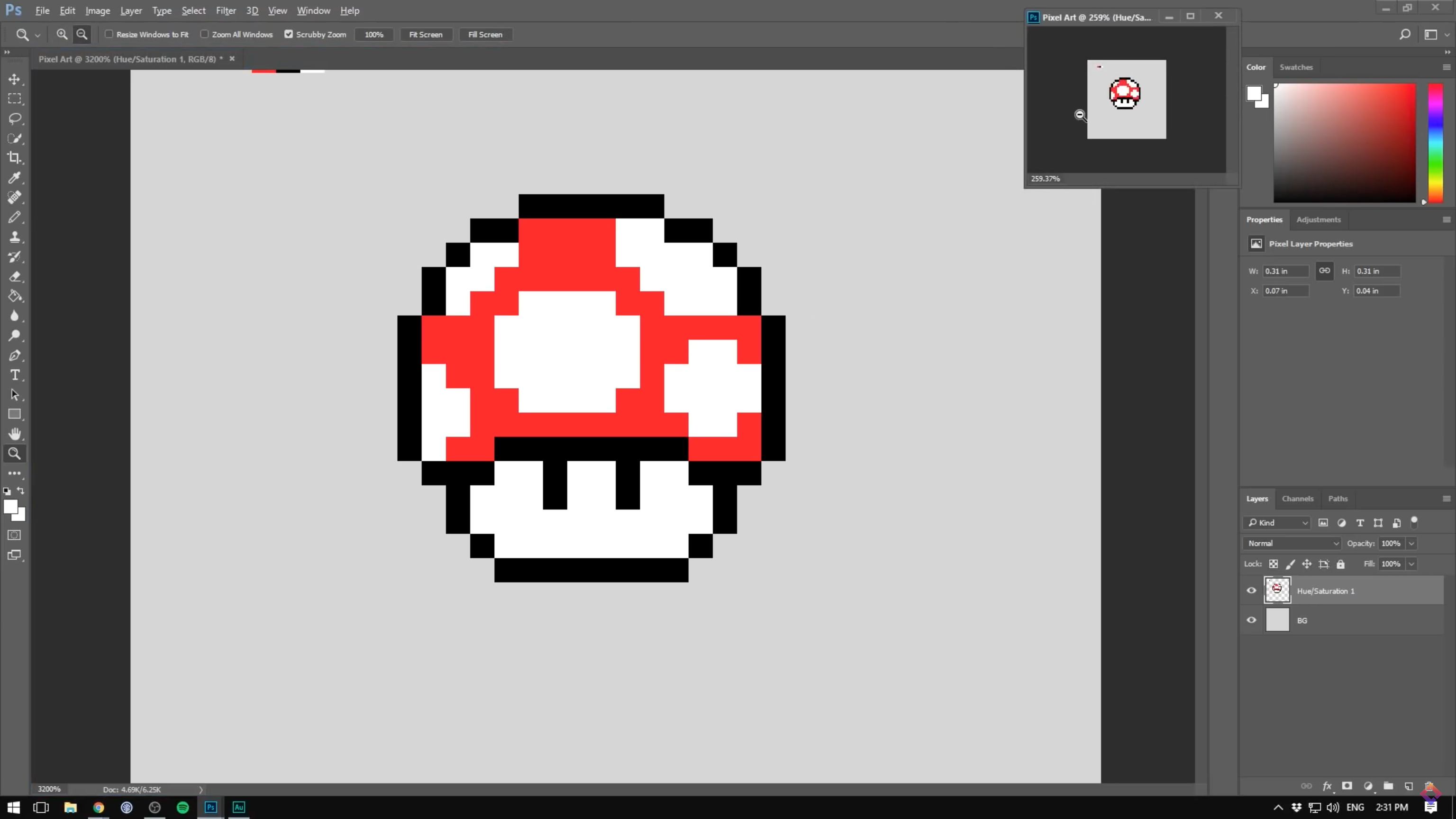This screenshot has width=1456, height=819.
Task: Open the Properties panel menu
Action: [x=1447, y=219]
